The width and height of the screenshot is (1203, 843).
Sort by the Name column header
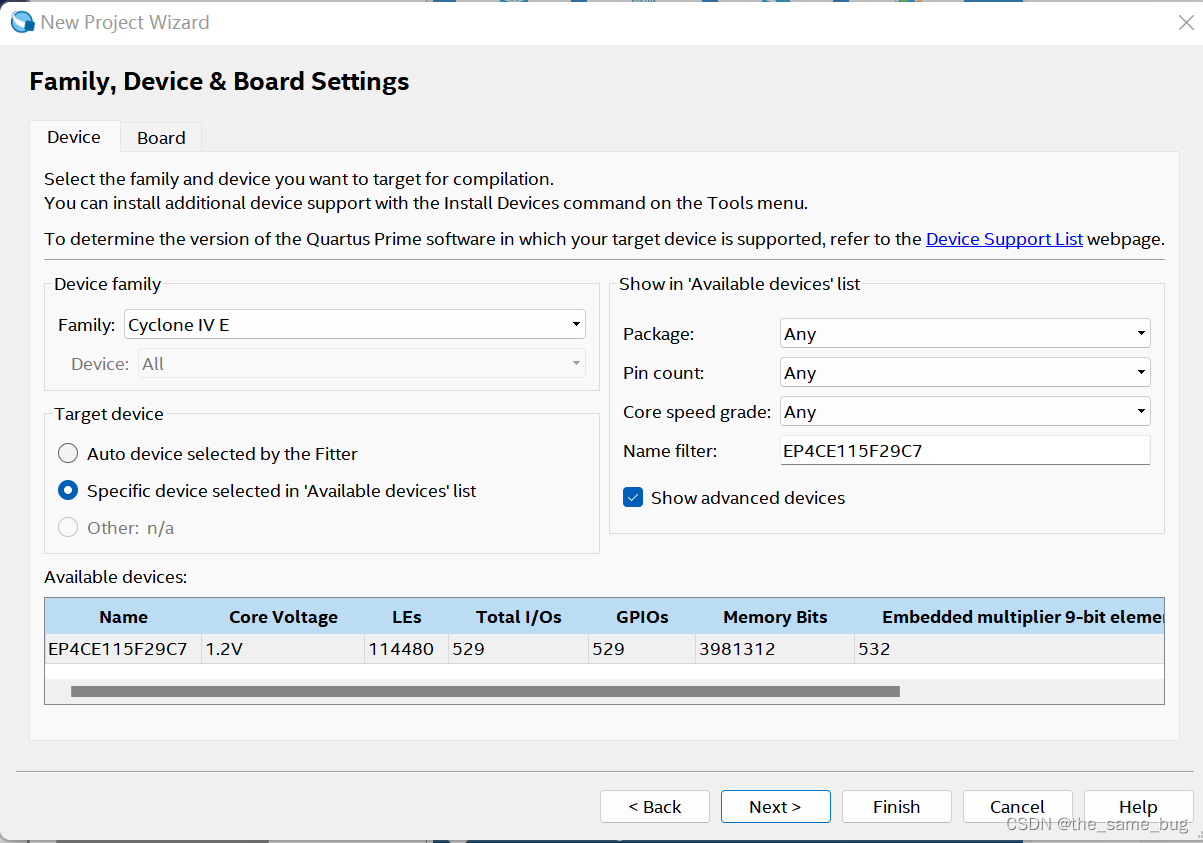(123, 616)
